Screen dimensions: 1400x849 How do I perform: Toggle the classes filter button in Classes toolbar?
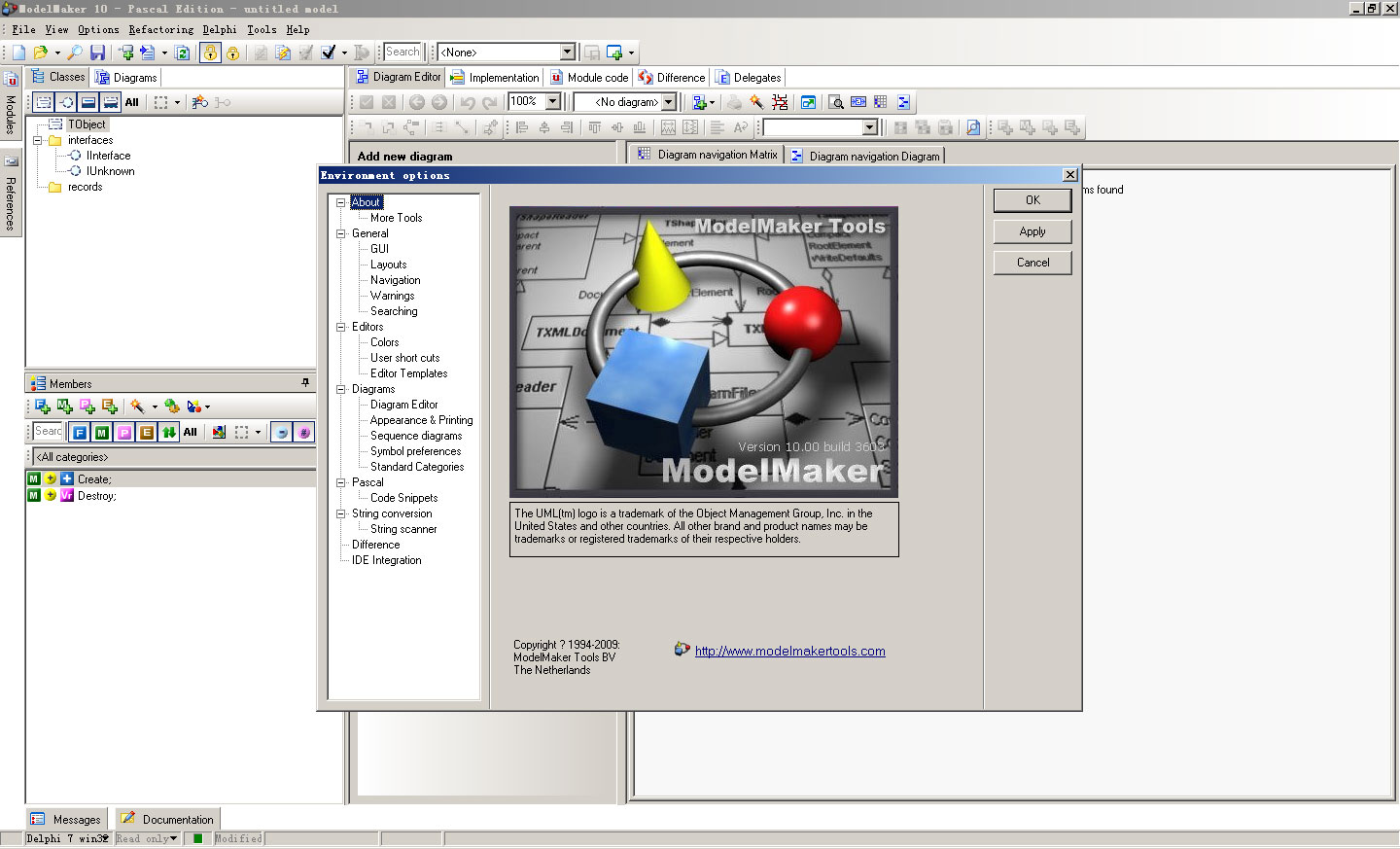tap(44, 102)
